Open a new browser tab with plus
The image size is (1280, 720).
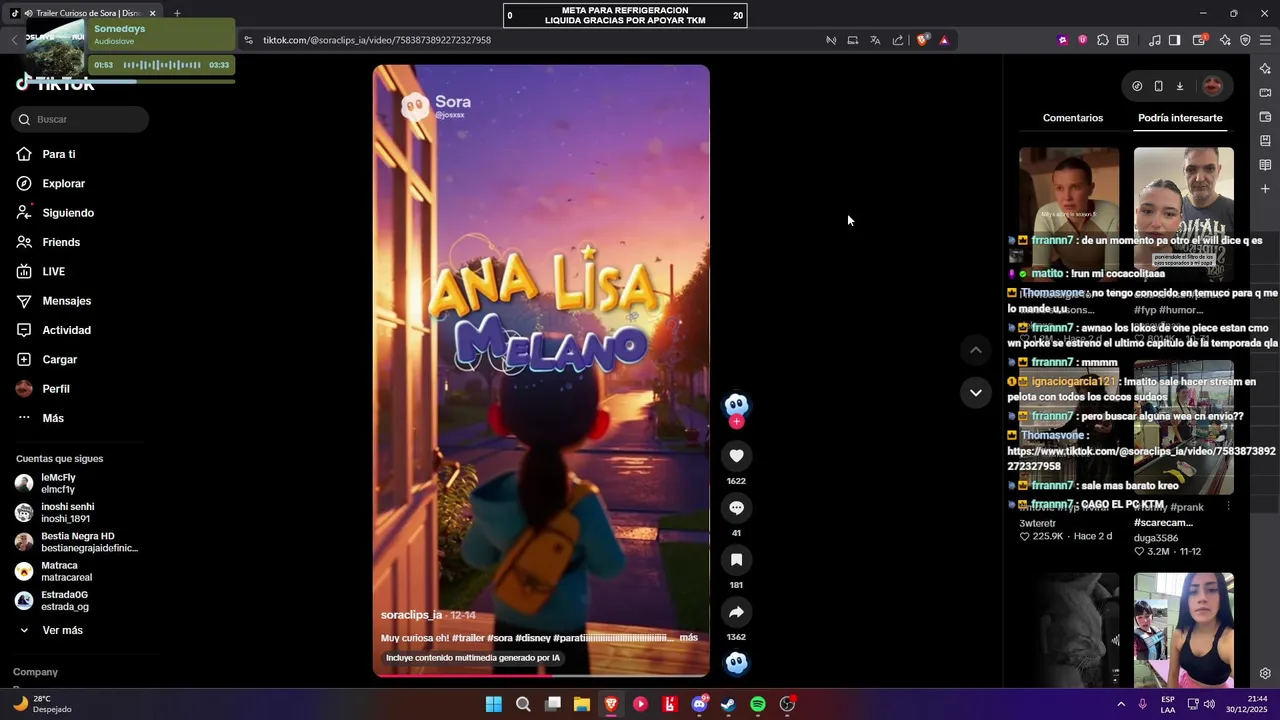coord(177,13)
